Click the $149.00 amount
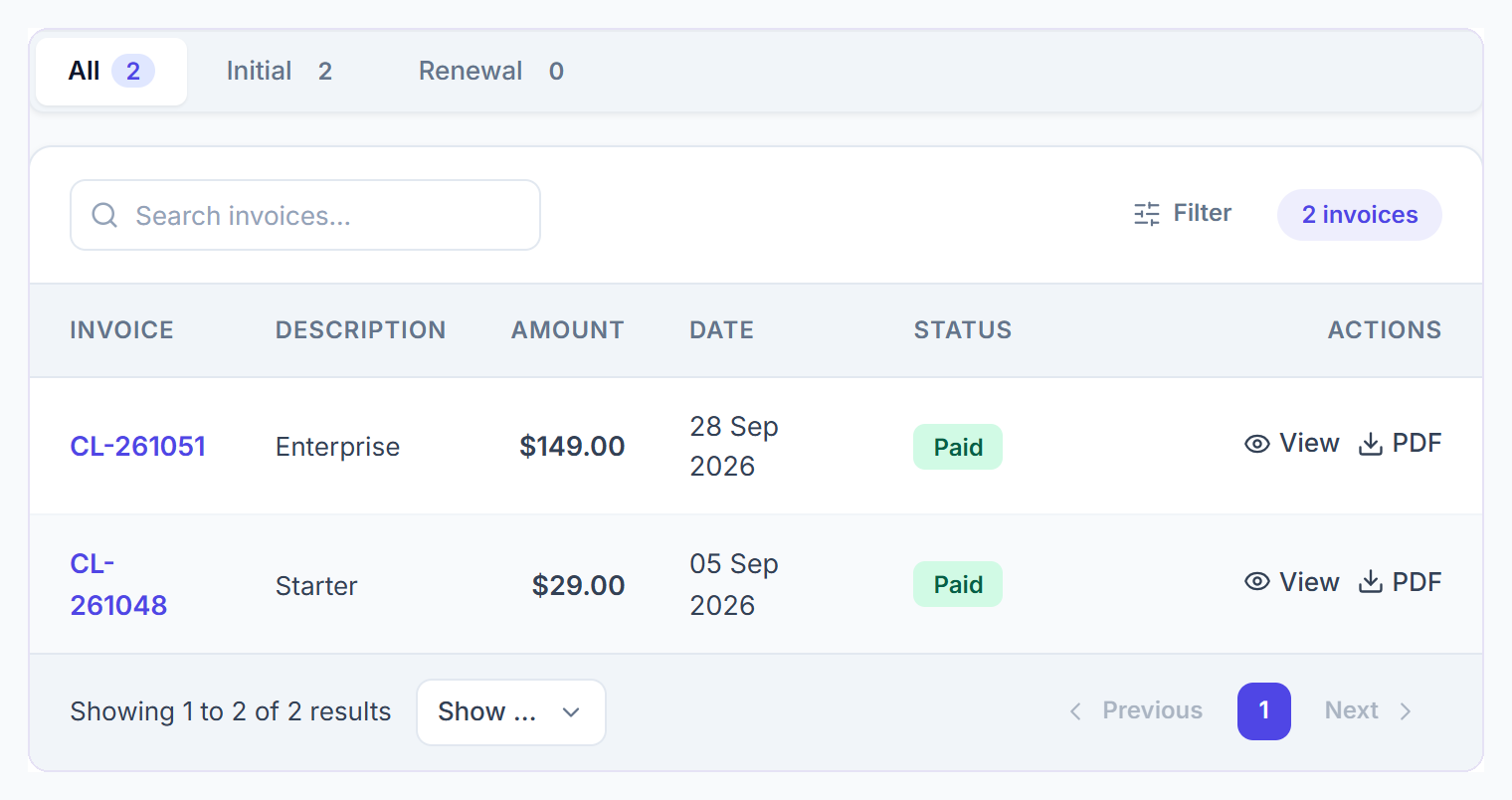Viewport: 1512px width, 800px height. pyautogui.click(x=572, y=447)
